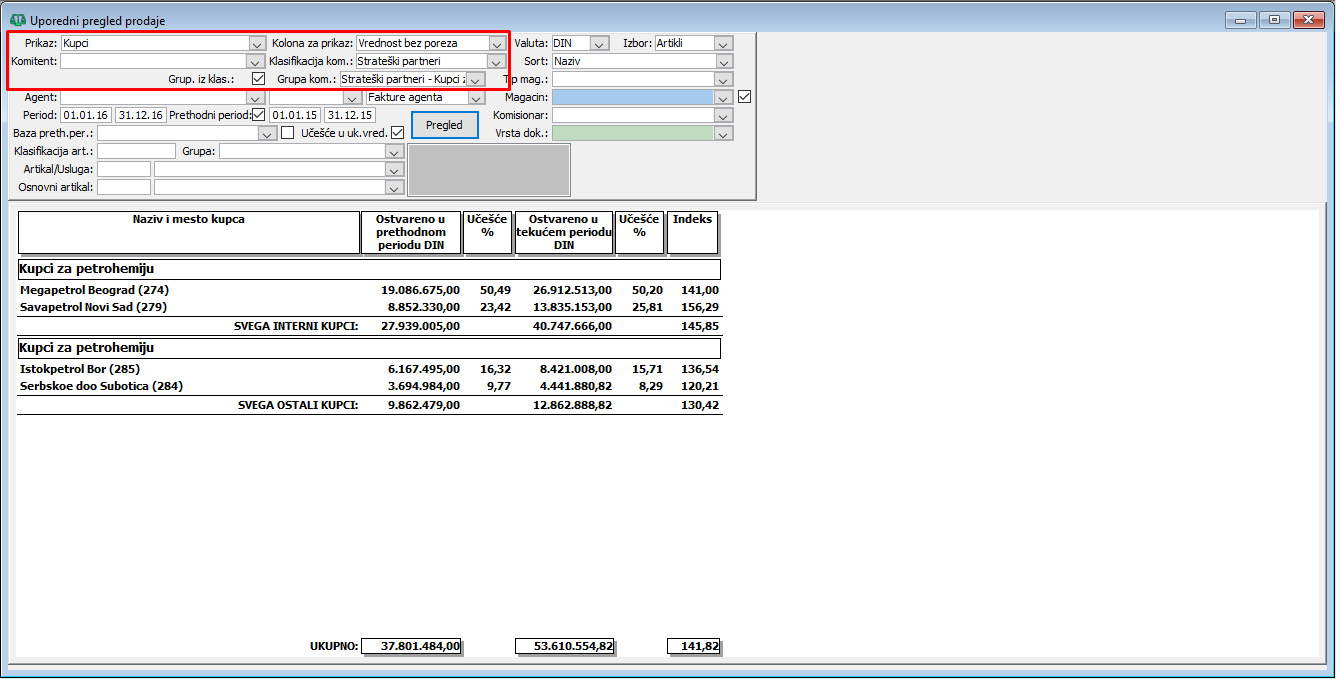This screenshot has width=1336, height=679.
Task: Toggle the checkbox beside the Magacin field
Action: (744, 97)
